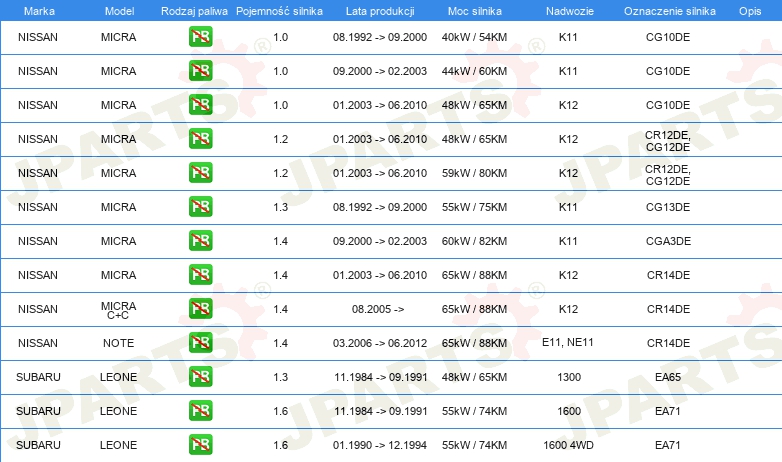782x462 pixels.
Task: Click fuel icon in CGA3DE row
Action: (x=200, y=240)
